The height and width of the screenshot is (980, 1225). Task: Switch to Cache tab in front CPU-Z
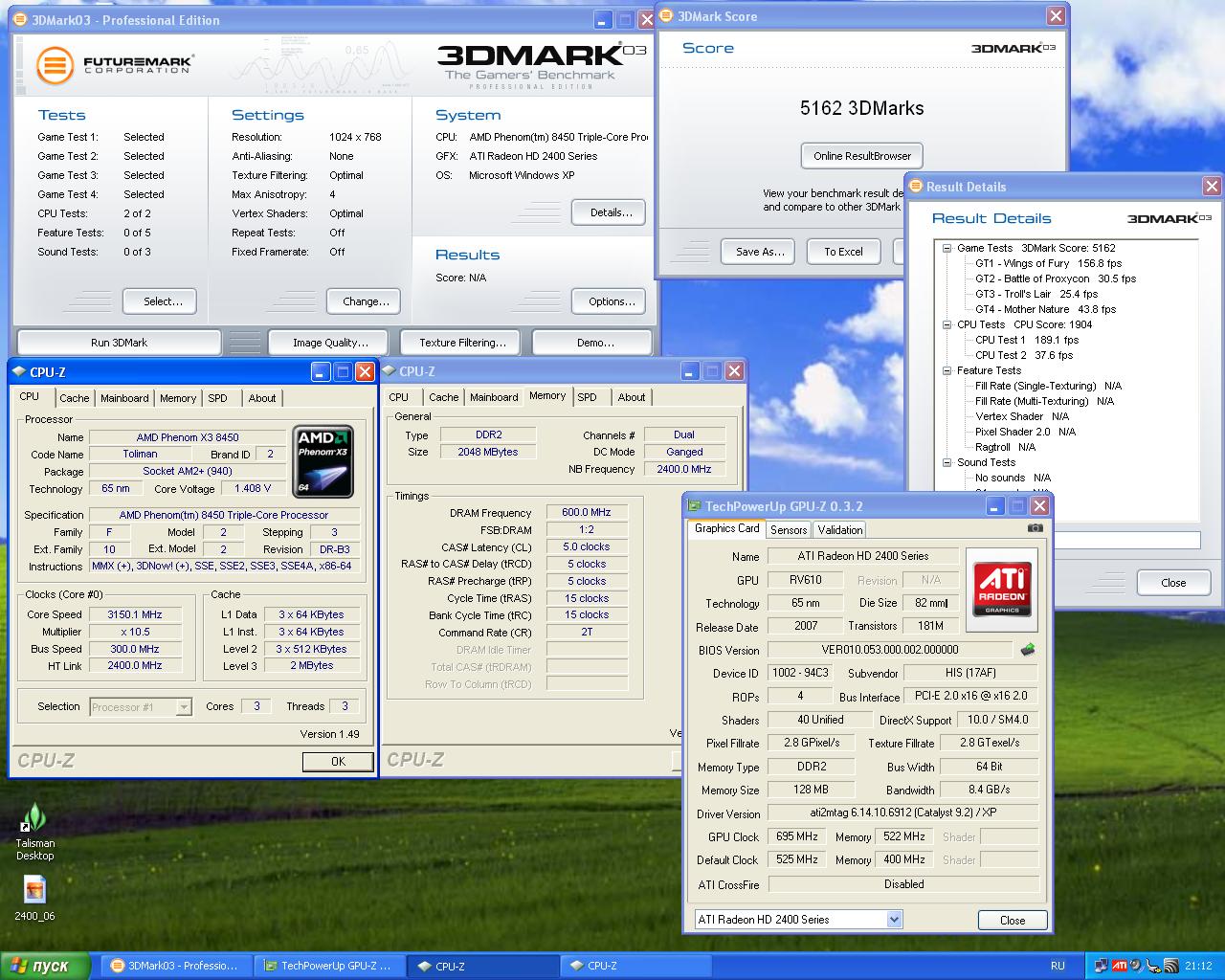coord(74,398)
